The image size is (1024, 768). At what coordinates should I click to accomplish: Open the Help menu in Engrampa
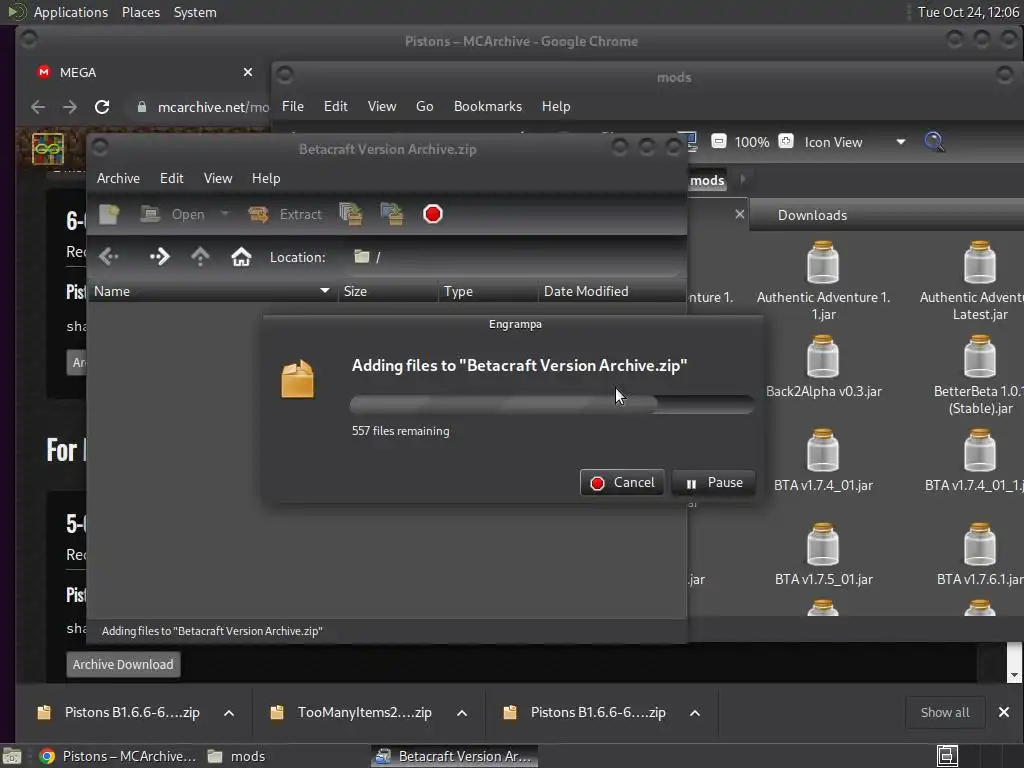click(x=266, y=178)
